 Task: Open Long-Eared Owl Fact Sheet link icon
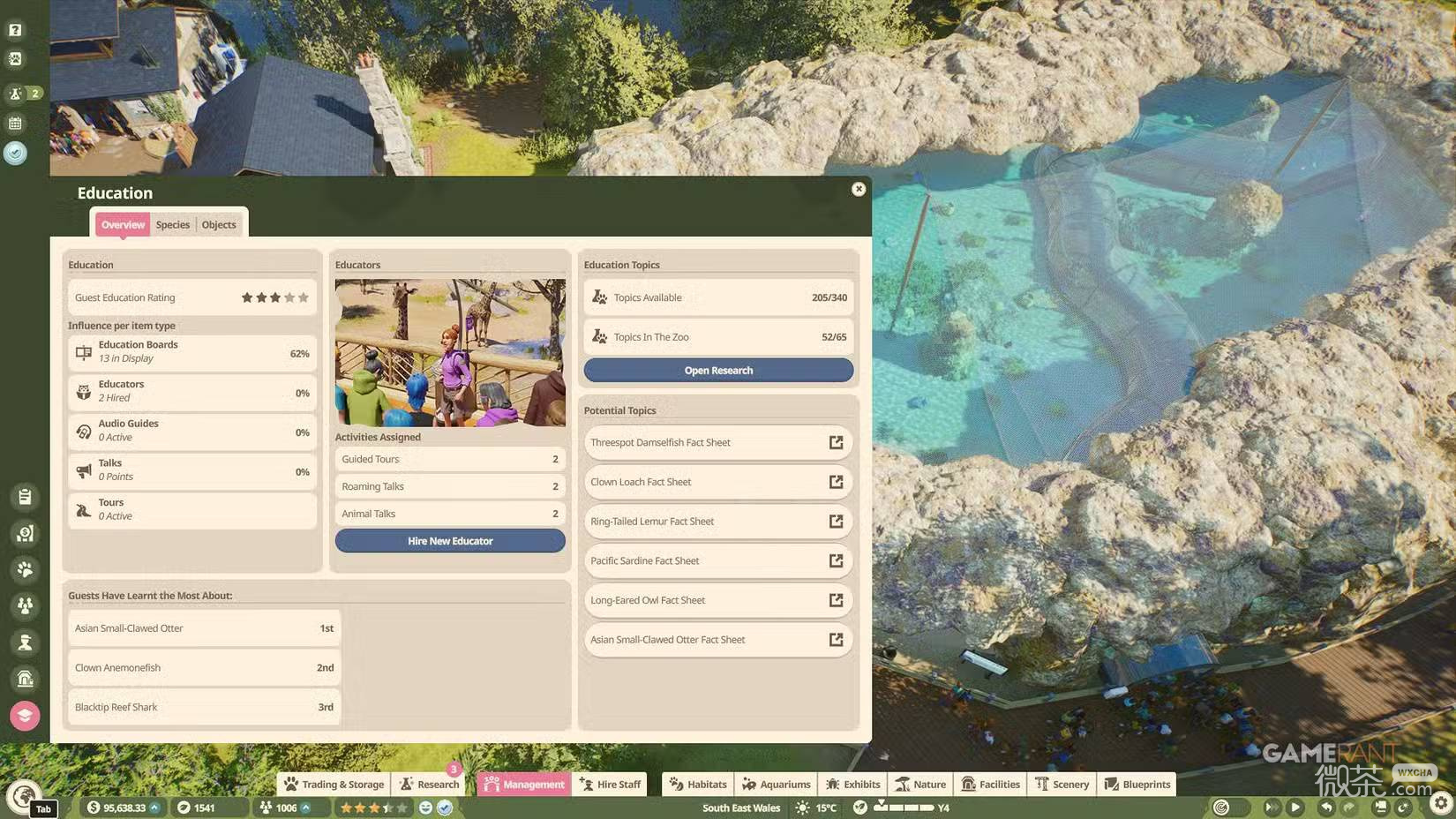(x=836, y=600)
